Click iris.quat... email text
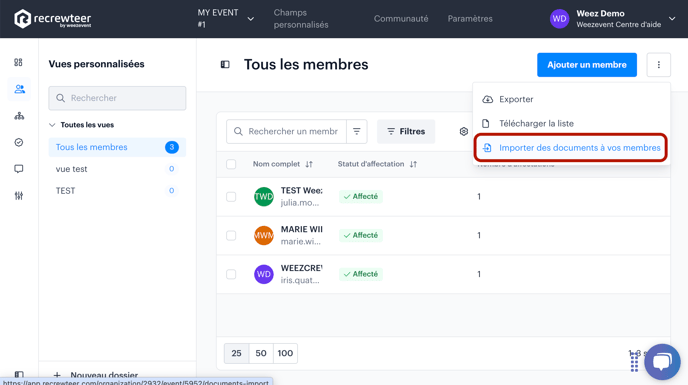The width and height of the screenshot is (688, 385). (300, 280)
